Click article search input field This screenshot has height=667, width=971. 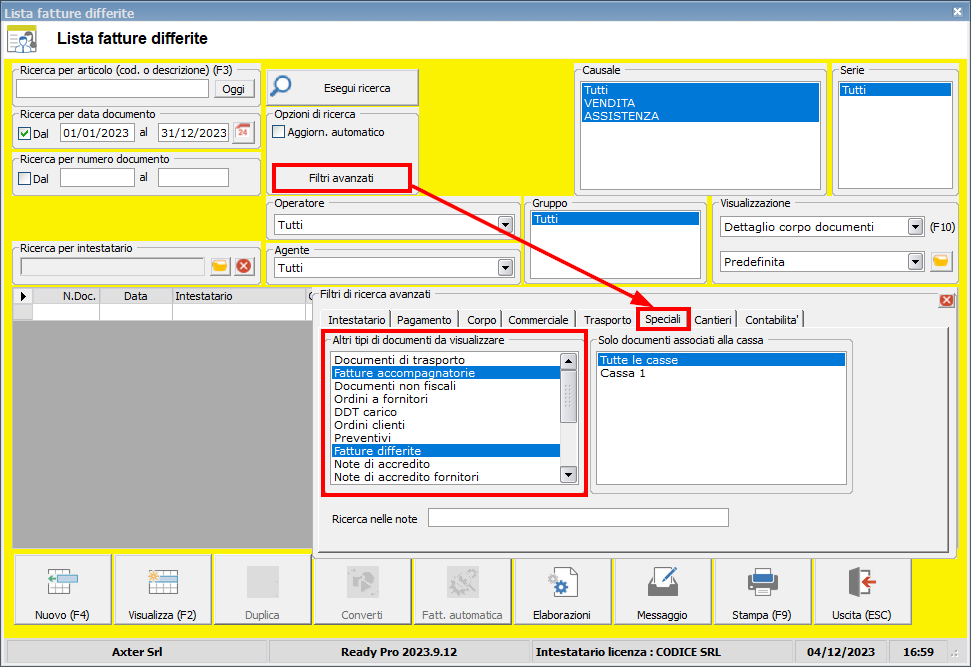[112, 89]
